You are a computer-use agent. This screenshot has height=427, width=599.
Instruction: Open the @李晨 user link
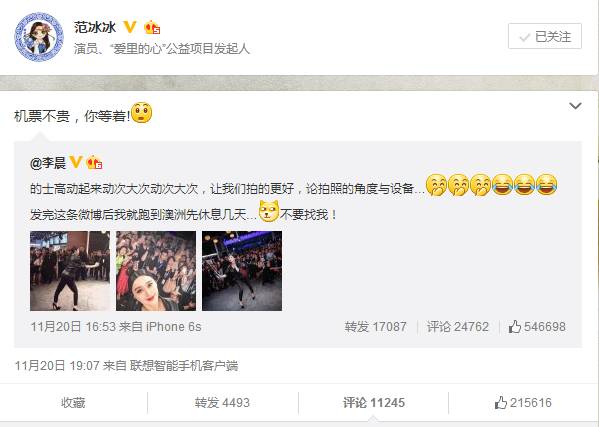48,163
